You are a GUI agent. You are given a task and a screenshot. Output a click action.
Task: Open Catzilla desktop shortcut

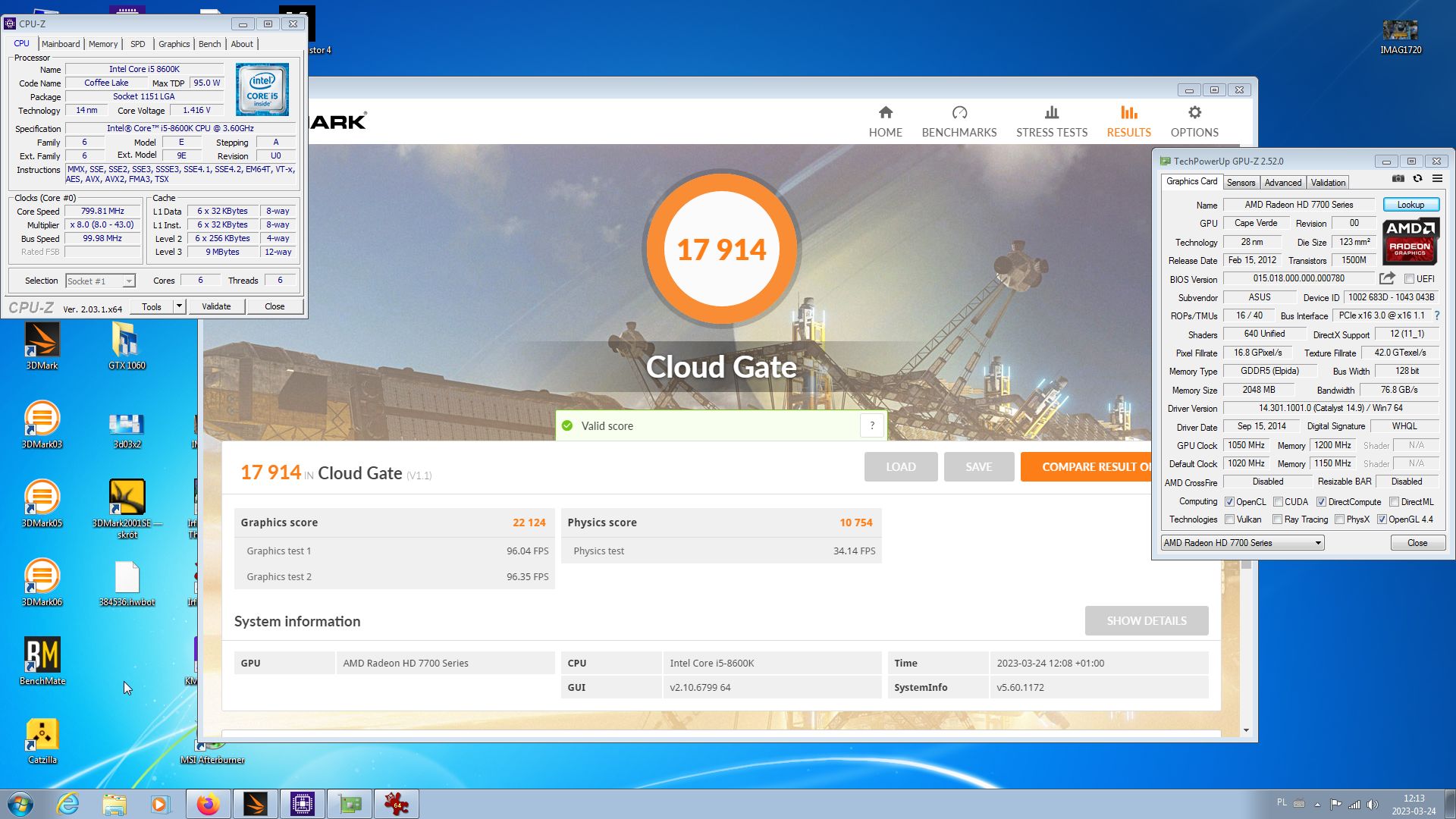coord(42,740)
